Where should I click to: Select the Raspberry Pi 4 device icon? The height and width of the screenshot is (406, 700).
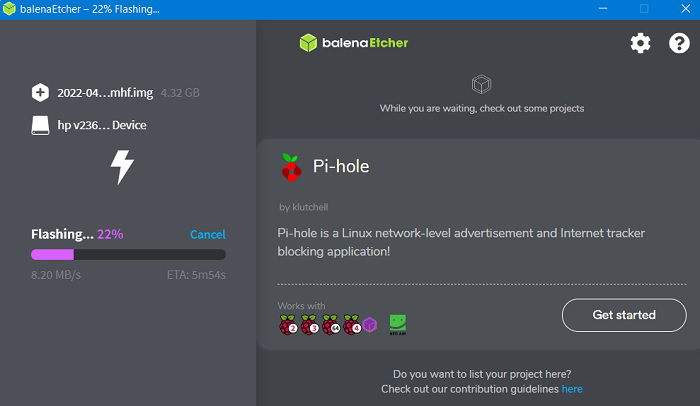(x=352, y=325)
